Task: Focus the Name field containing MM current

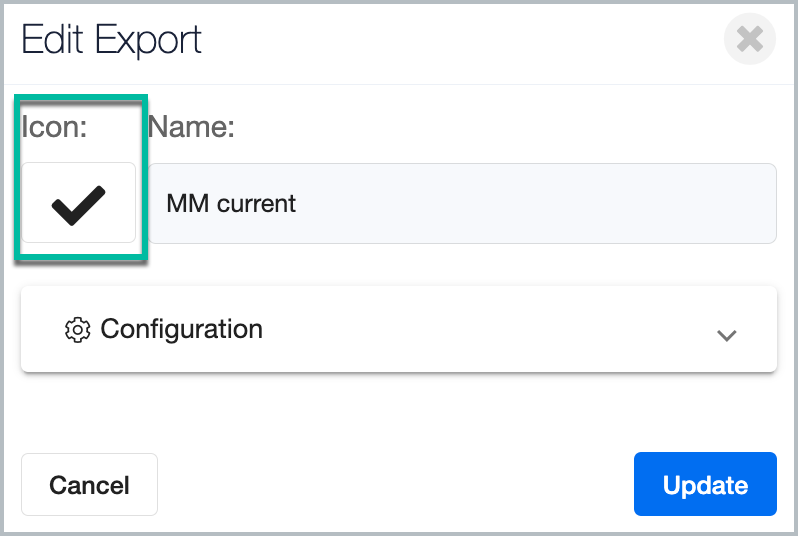Action: [462, 203]
